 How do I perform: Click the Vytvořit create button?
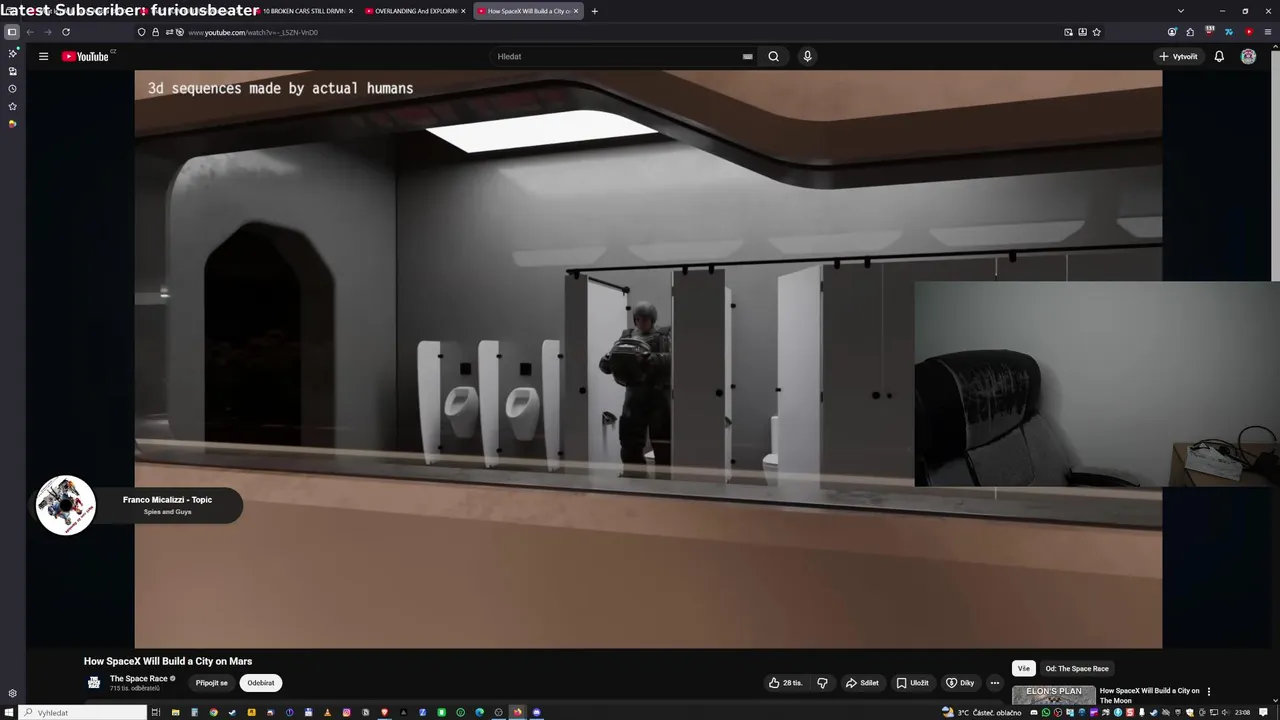[x=1178, y=56]
